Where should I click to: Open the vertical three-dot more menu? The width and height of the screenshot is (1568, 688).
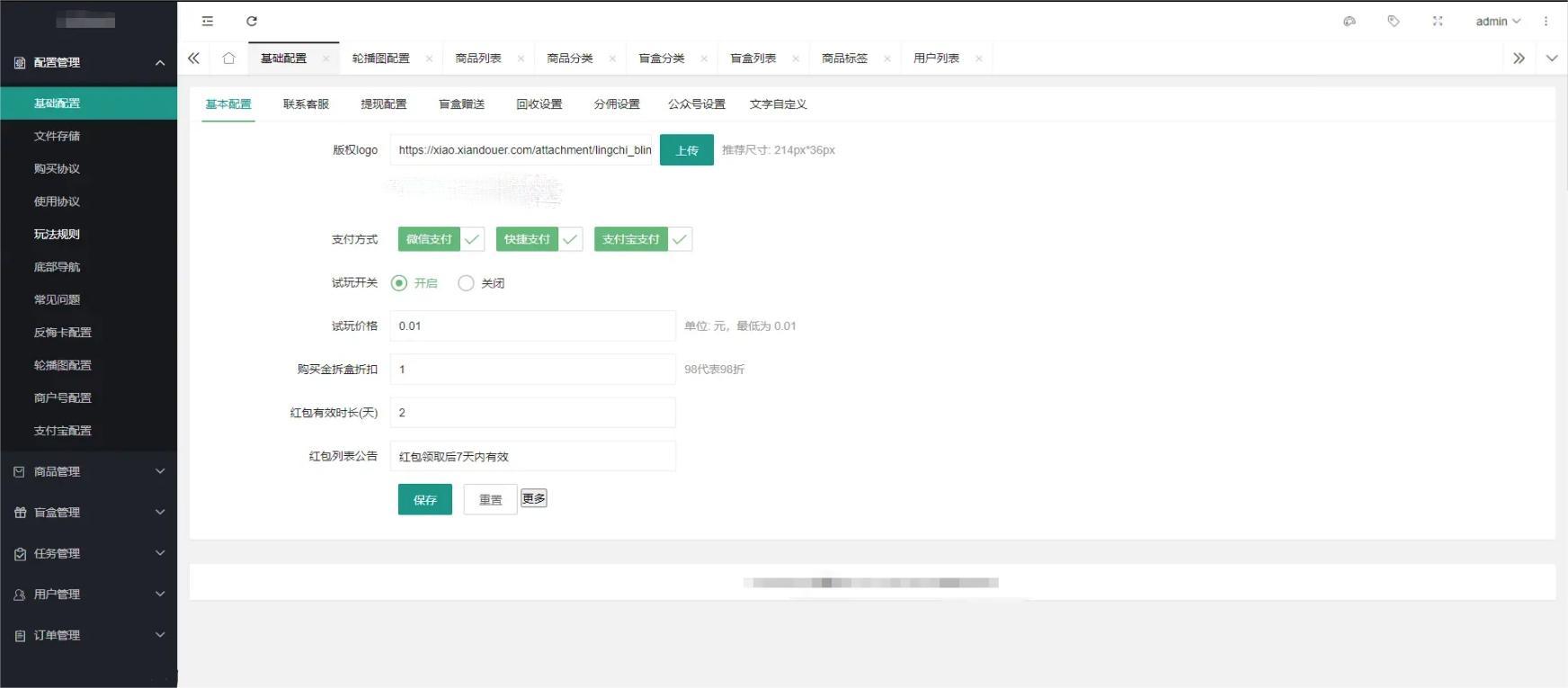1546,21
